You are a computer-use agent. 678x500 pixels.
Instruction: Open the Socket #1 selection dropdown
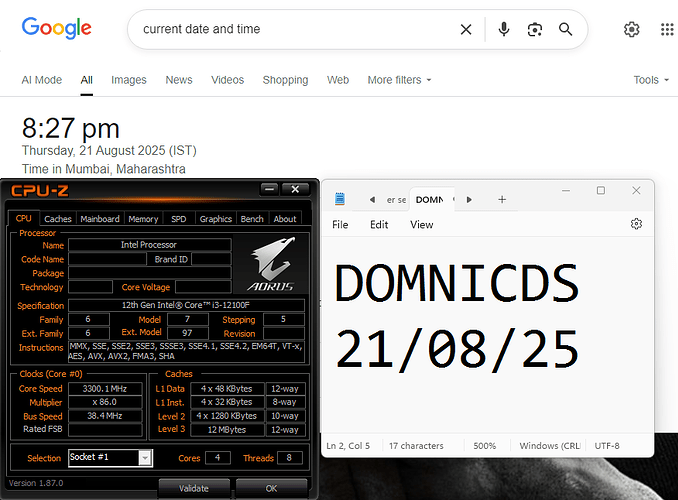145,458
